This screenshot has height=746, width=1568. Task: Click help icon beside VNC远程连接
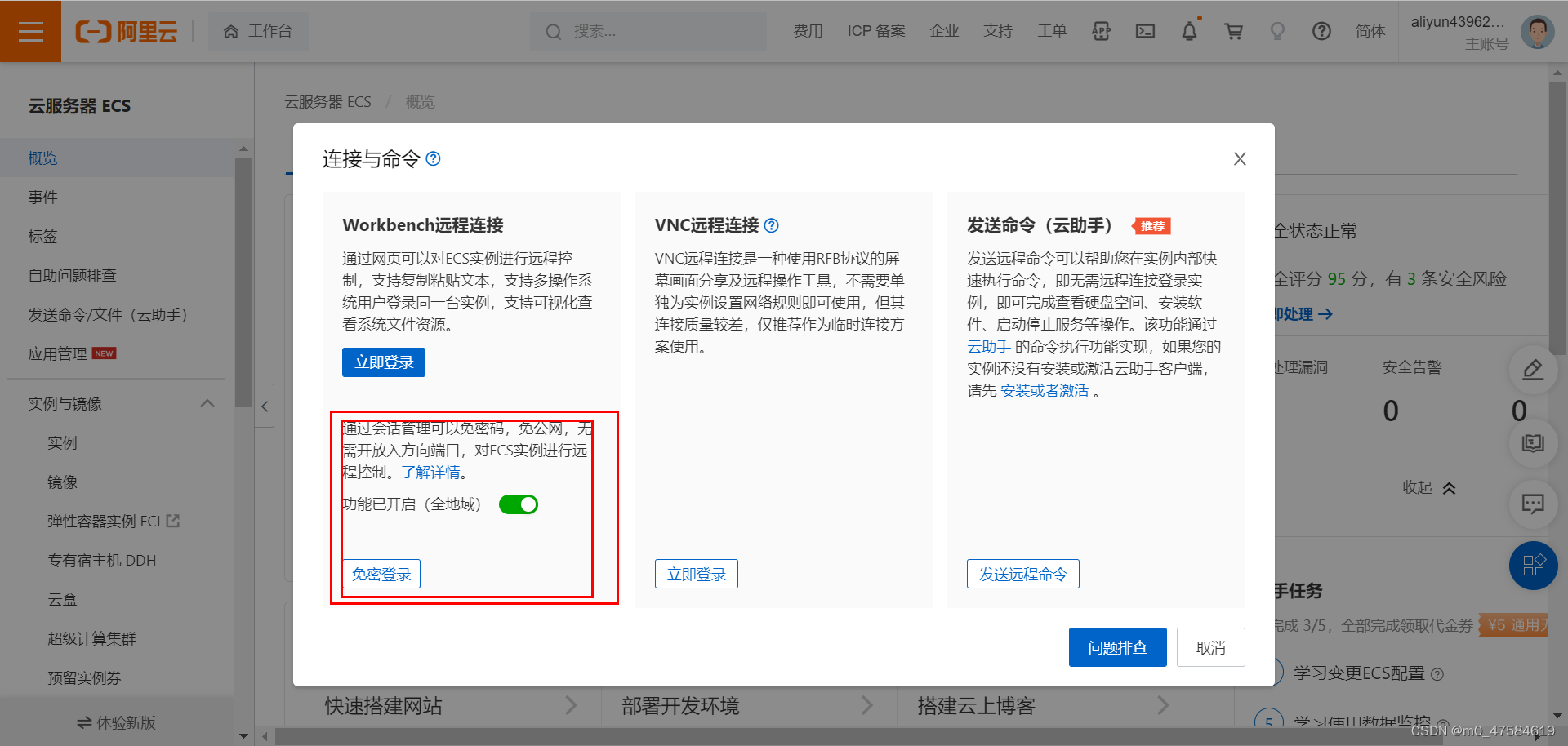pos(771,225)
